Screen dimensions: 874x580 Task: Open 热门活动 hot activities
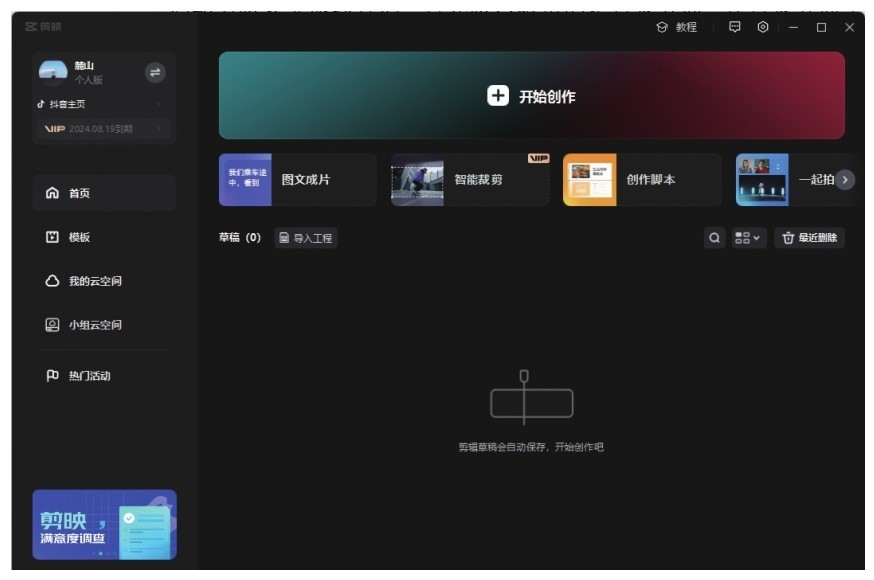(x=104, y=376)
